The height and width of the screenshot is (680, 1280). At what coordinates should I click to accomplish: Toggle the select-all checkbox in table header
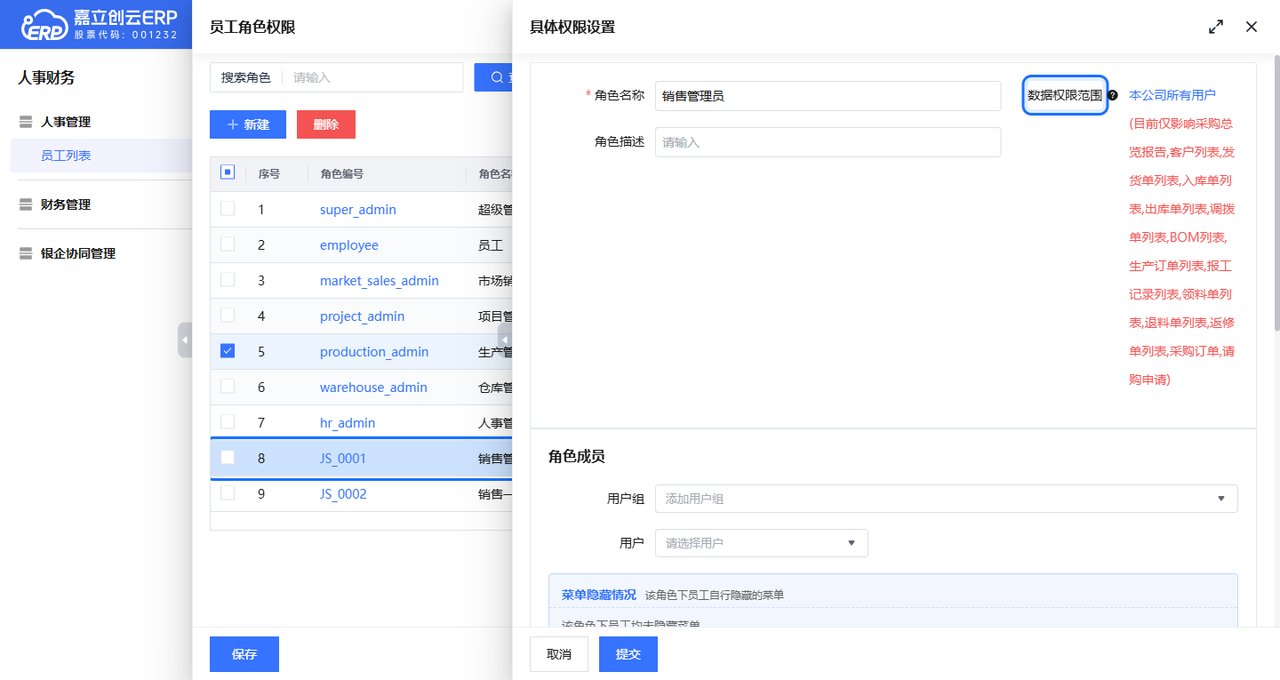(227, 173)
